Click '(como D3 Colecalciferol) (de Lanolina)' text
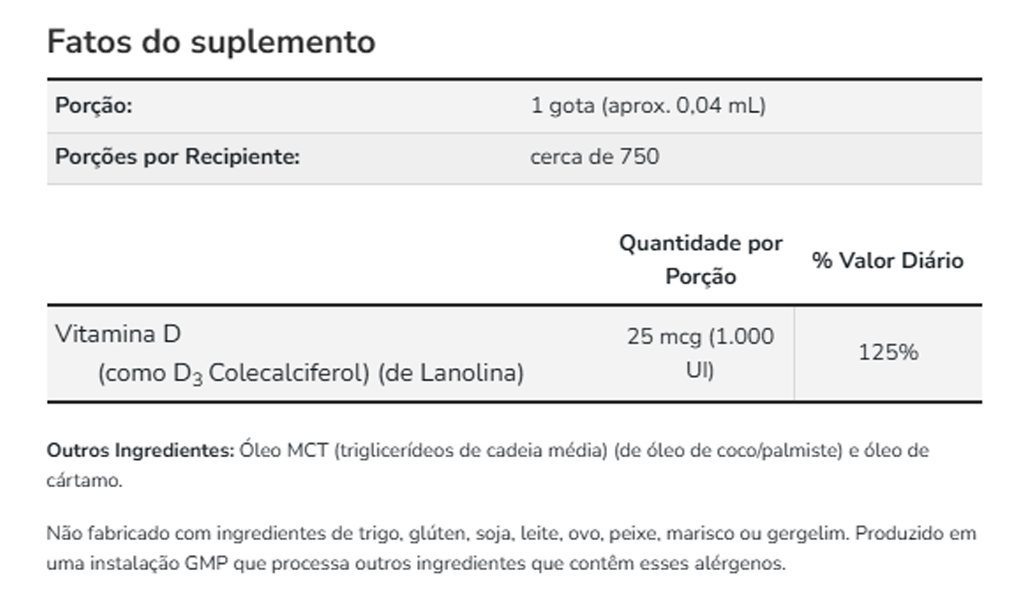 [310, 373]
